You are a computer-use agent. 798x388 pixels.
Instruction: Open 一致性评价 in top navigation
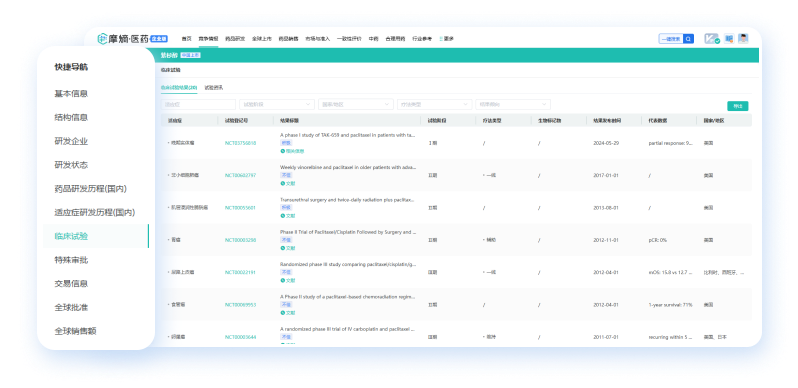349,39
